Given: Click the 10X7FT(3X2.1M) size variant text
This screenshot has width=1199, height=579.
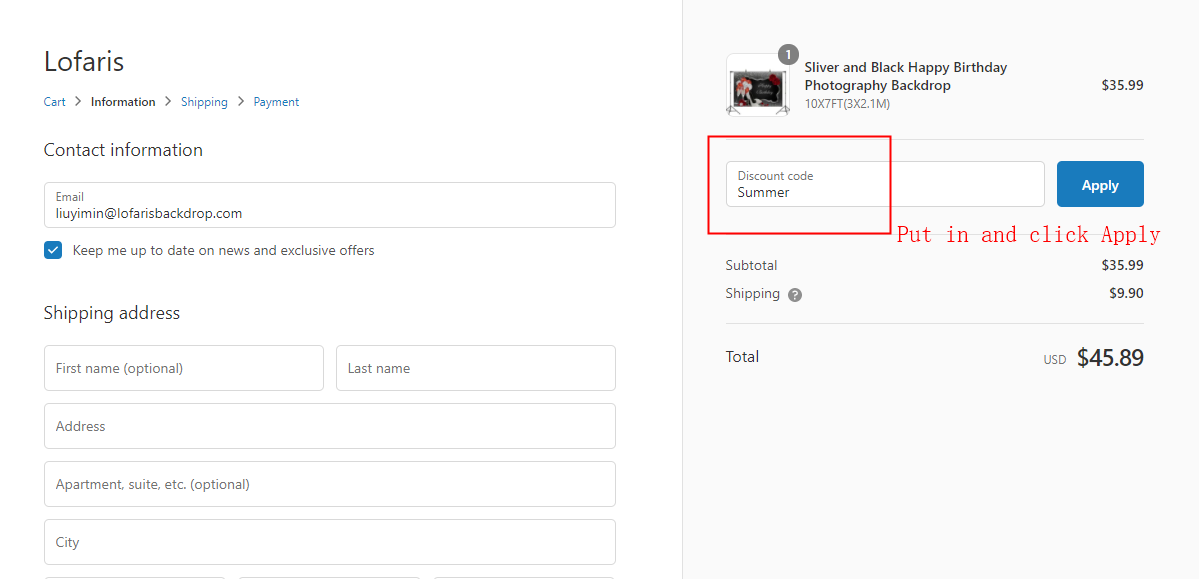Looking at the screenshot, I should click(x=847, y=104).
